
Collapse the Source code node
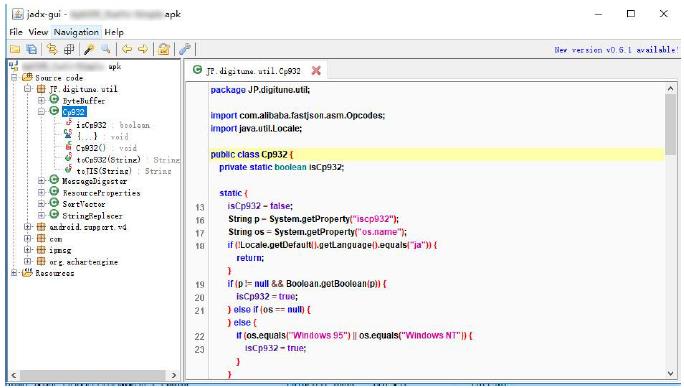(x=14, y=78)
